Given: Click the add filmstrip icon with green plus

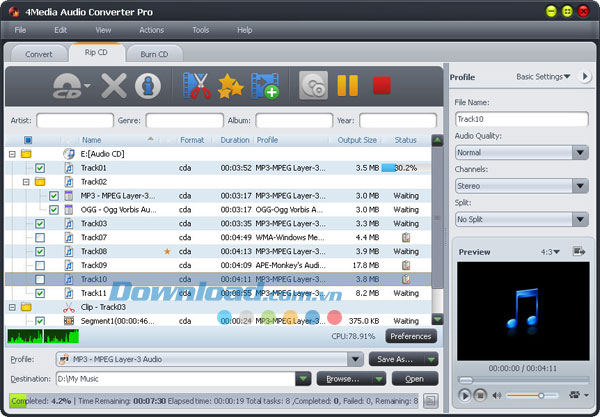Looking at the screenshot, I should click(x=265, y=86).
